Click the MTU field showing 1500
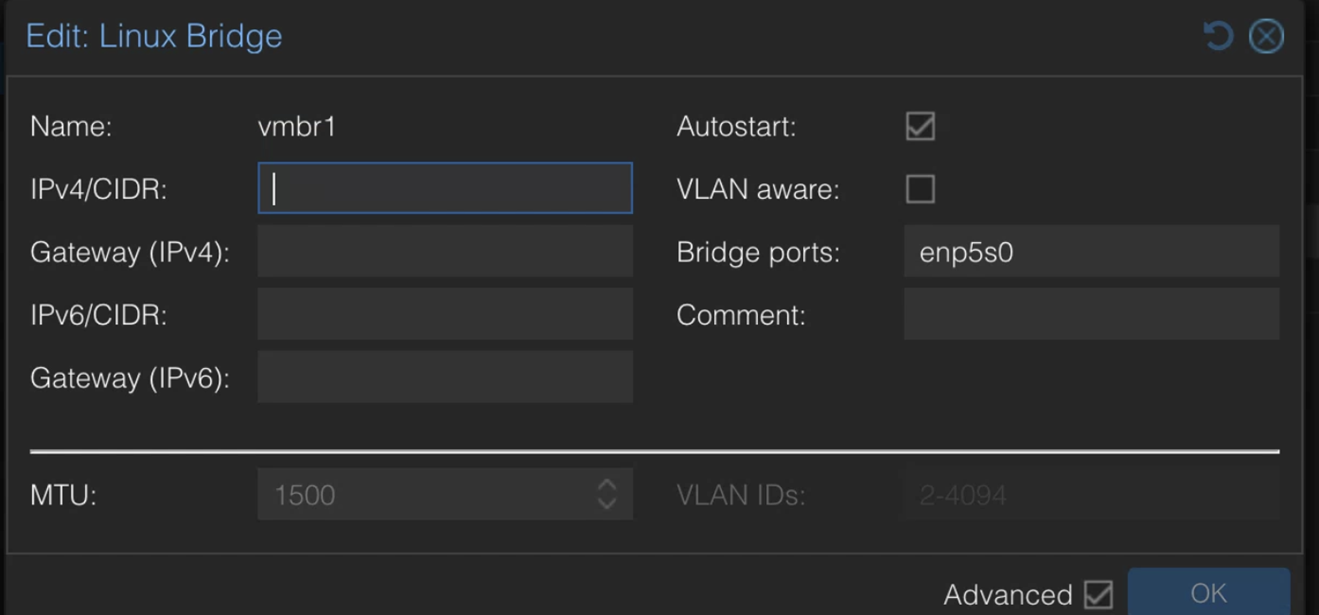 426,494
